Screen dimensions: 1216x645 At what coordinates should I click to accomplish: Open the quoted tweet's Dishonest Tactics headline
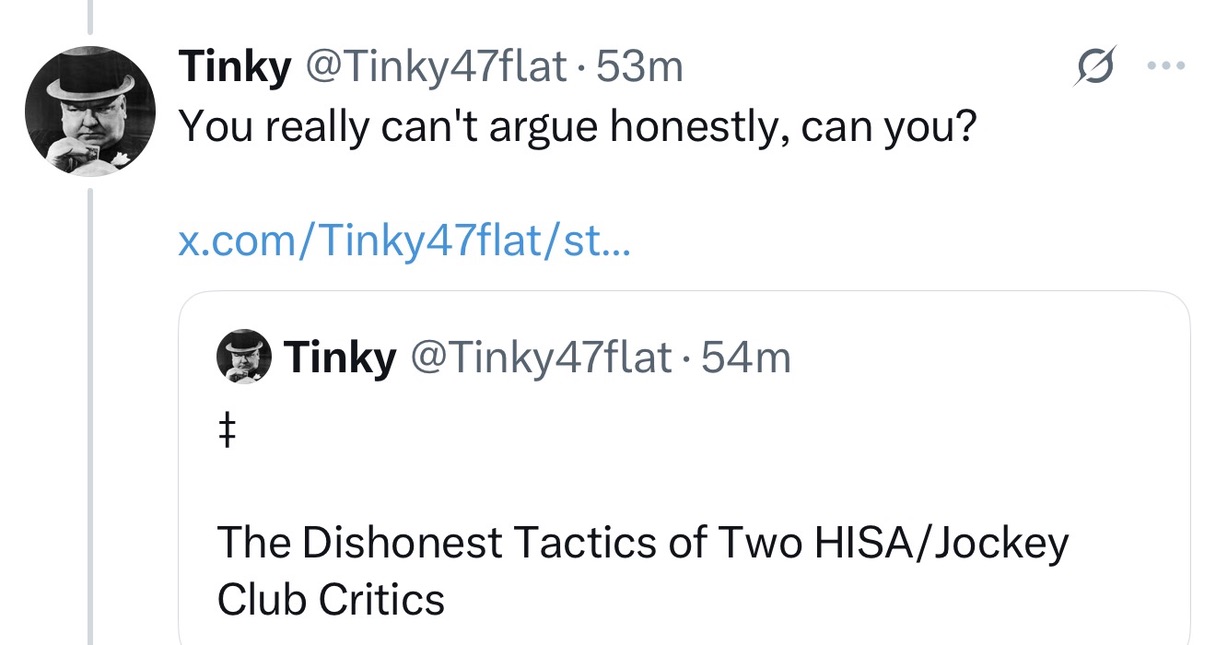642,542
